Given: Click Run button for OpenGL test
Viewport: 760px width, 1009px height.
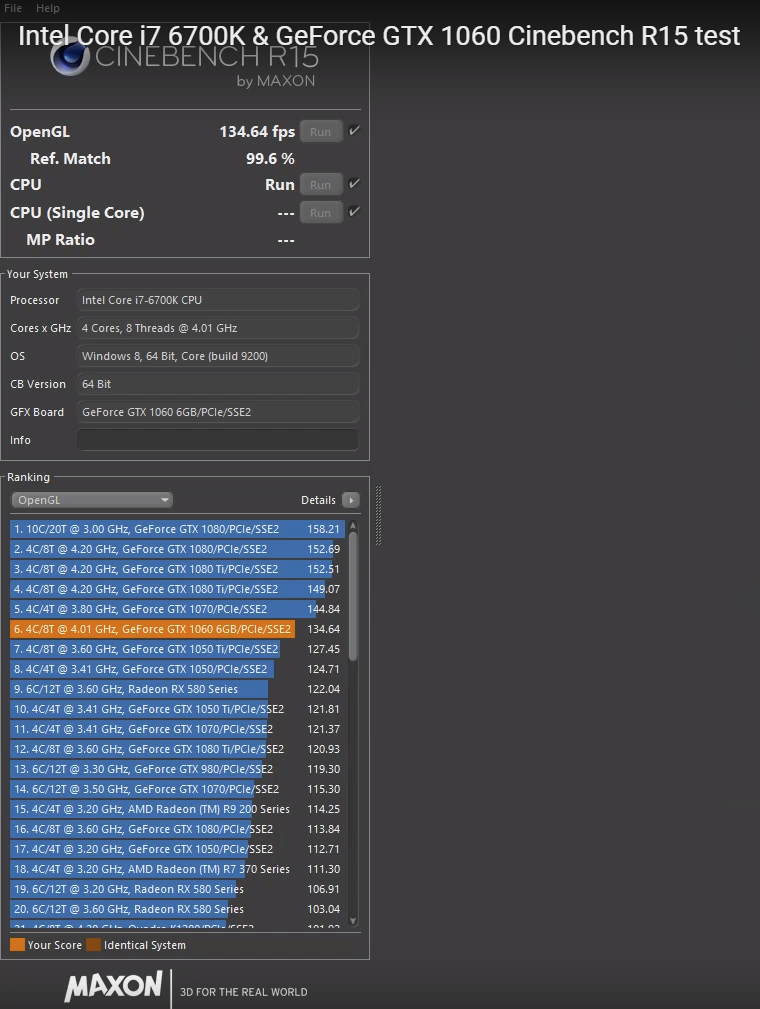Looking at the screenshot, I should click(320, 132).
